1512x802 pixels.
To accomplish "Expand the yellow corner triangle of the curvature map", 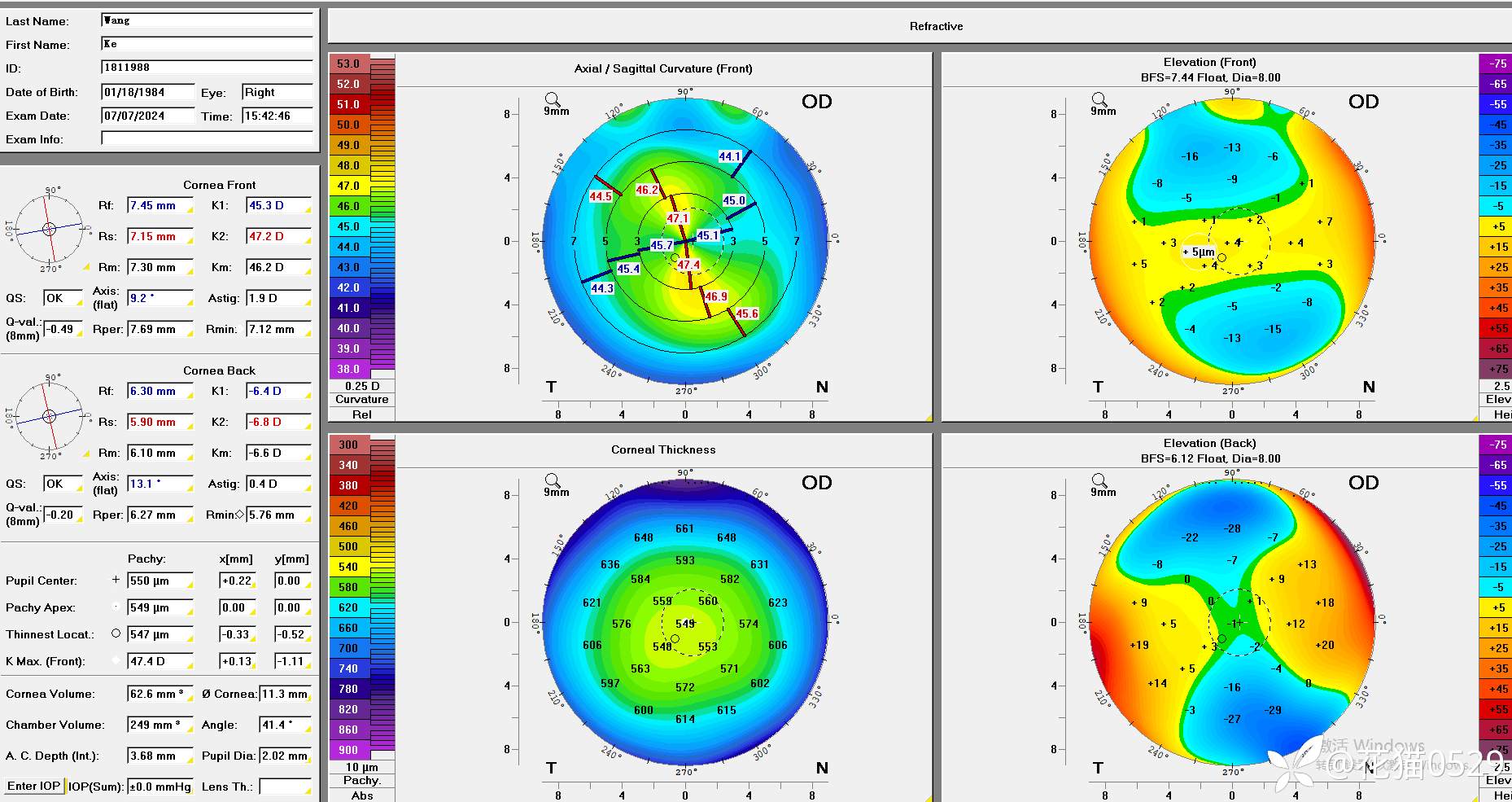I will [928, 418].
